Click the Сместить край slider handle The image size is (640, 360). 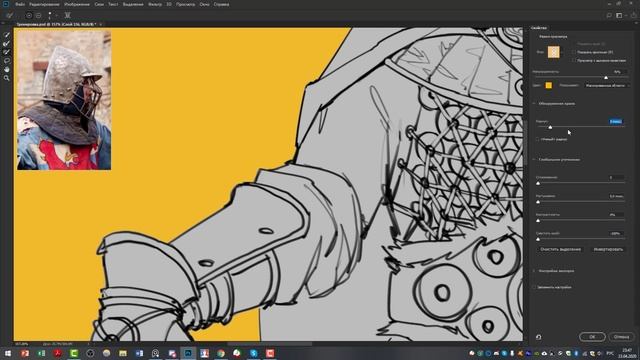(x=538, y=239)
